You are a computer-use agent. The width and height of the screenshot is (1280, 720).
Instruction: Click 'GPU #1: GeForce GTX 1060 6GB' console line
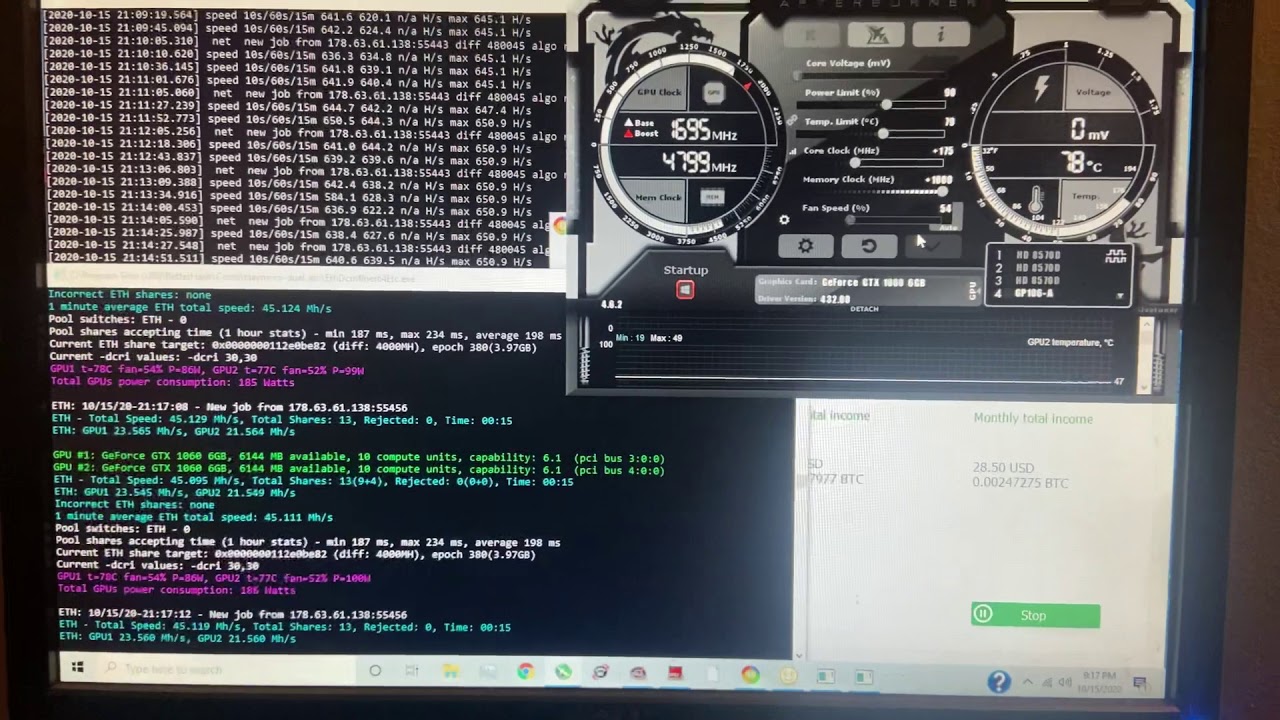pos(358,457)
